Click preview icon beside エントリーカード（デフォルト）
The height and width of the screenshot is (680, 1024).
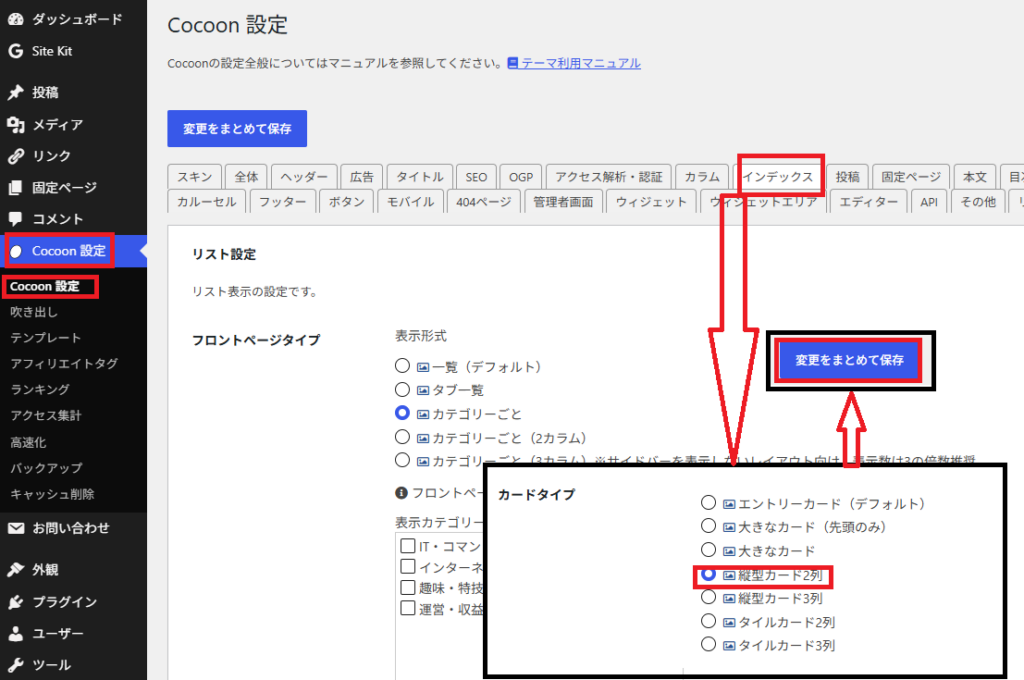tap(729, 504)
